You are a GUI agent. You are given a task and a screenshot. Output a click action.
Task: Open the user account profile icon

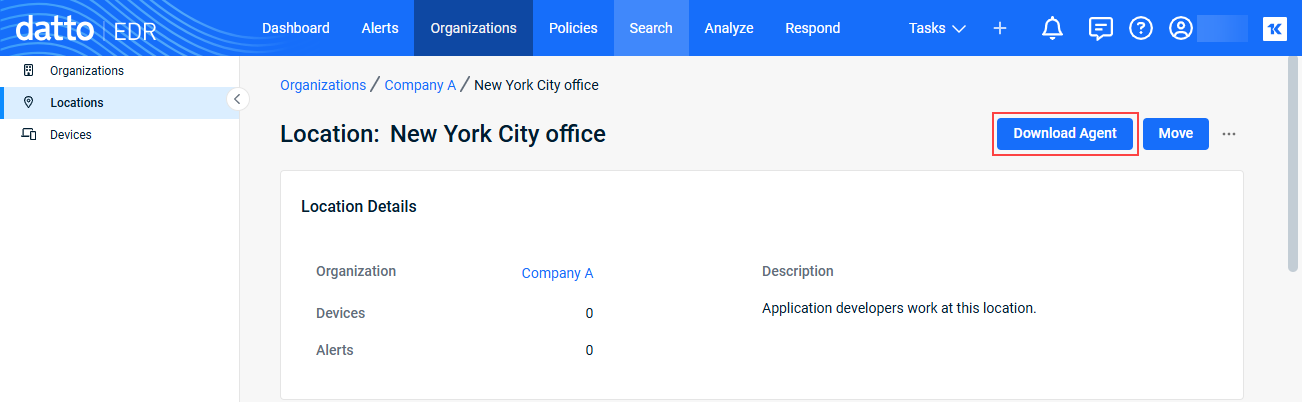click(x=1181, y=28)
